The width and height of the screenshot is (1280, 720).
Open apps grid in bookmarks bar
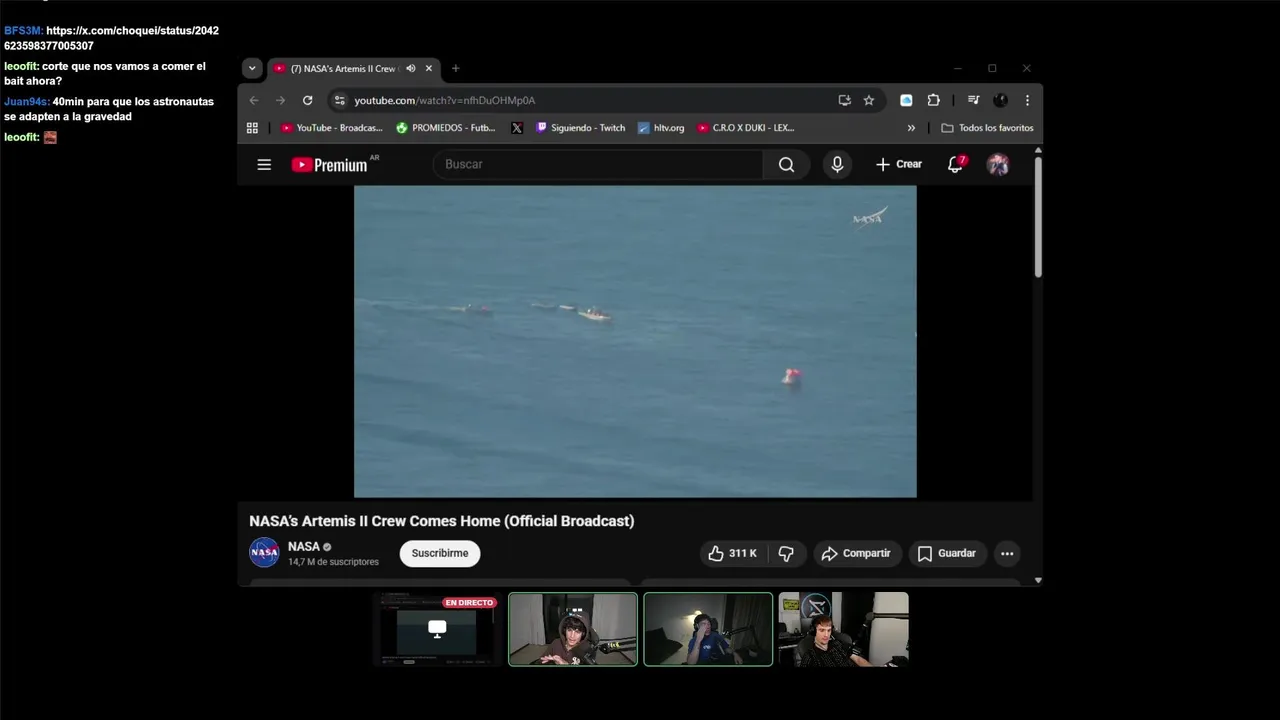[x=252, y=128]
